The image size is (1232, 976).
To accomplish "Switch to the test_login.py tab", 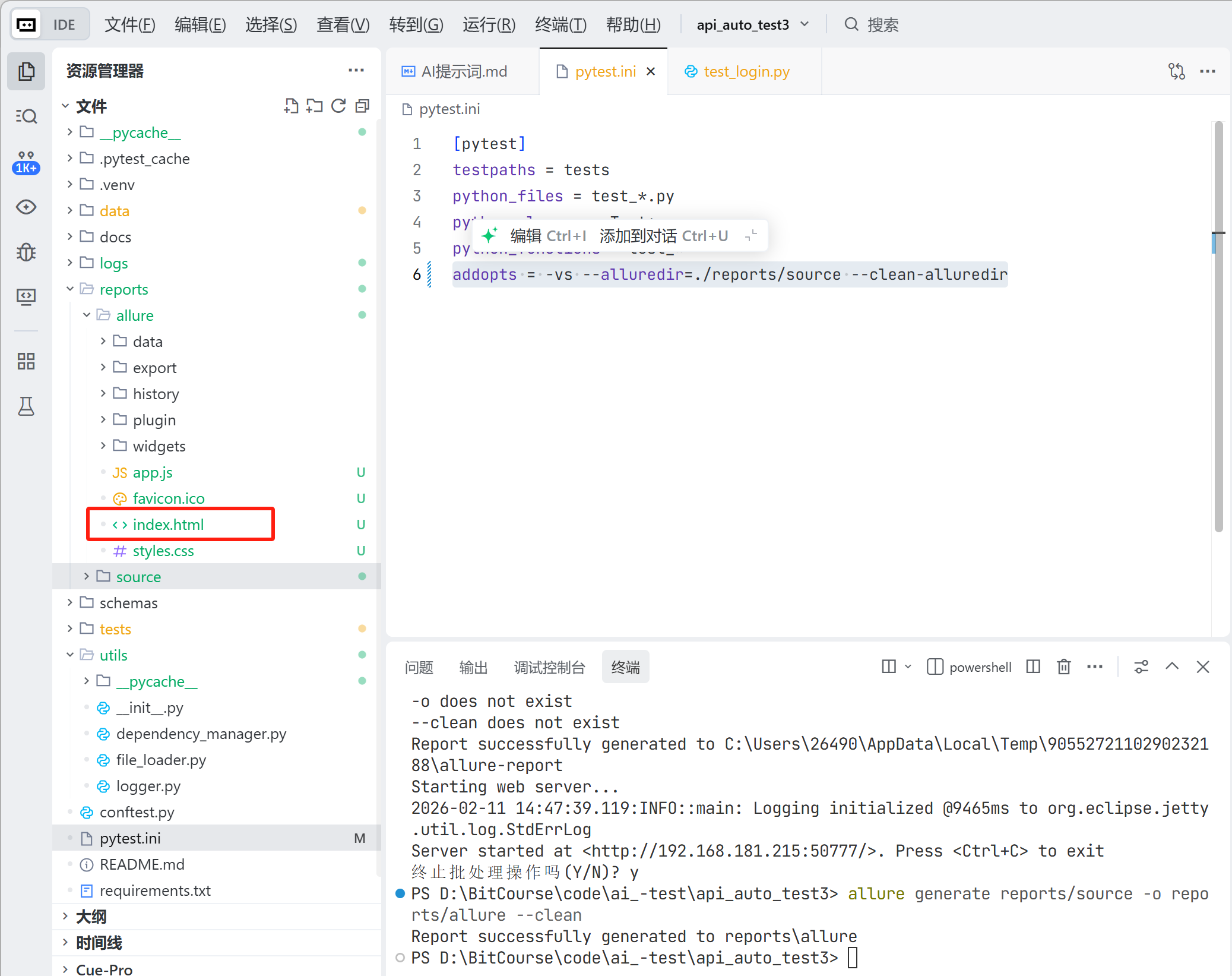I will point(746,72).
